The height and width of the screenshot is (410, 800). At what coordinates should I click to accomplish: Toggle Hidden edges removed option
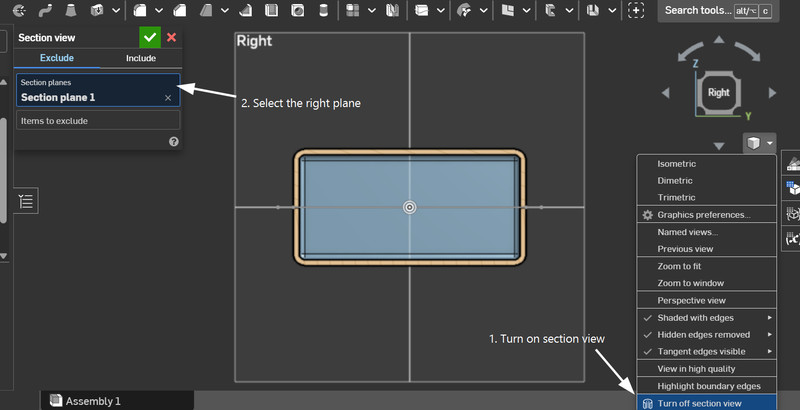click(705, 335)
